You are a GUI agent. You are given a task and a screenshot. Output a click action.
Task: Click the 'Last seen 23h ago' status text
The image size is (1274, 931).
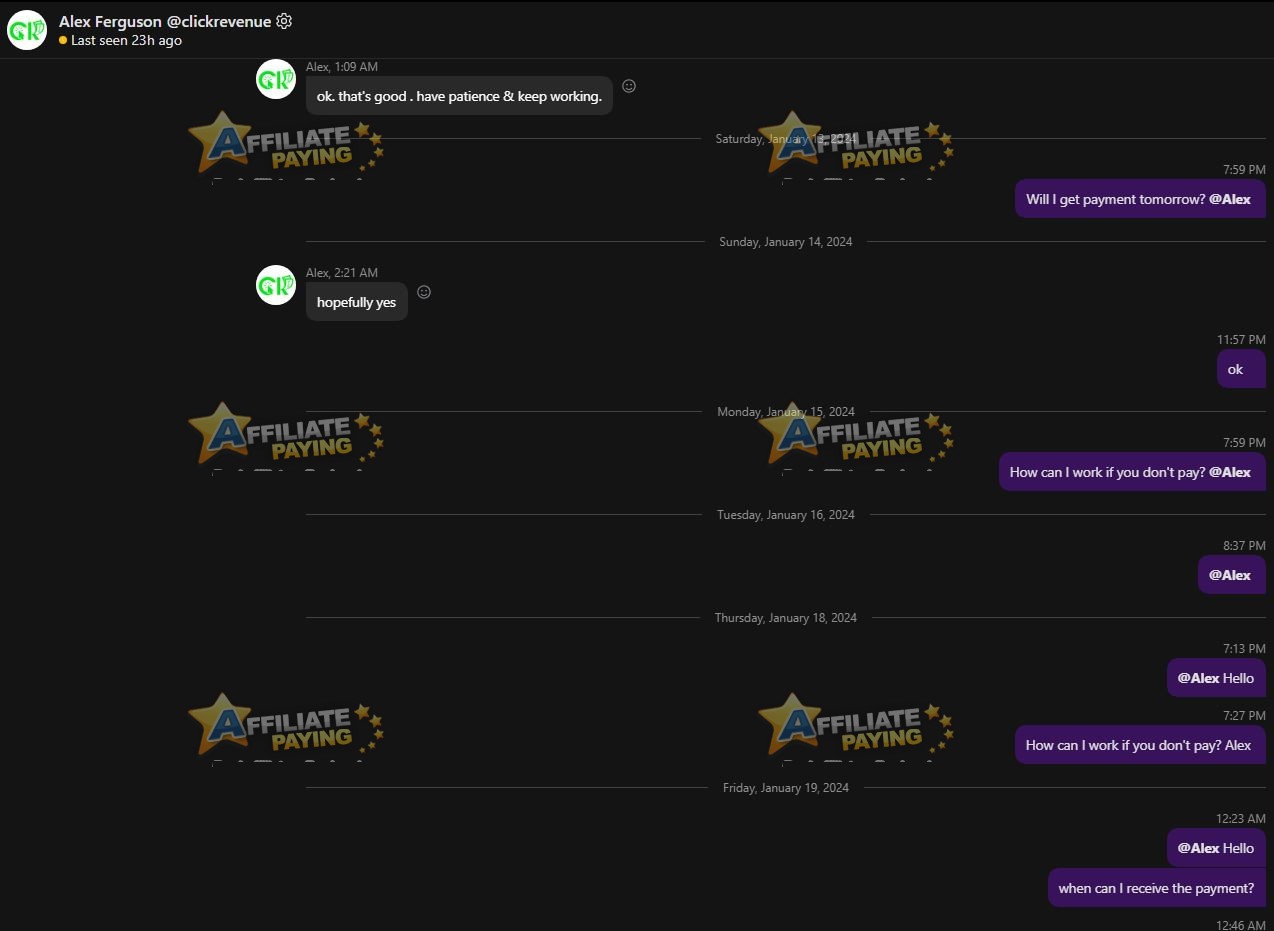click(126, 41)
